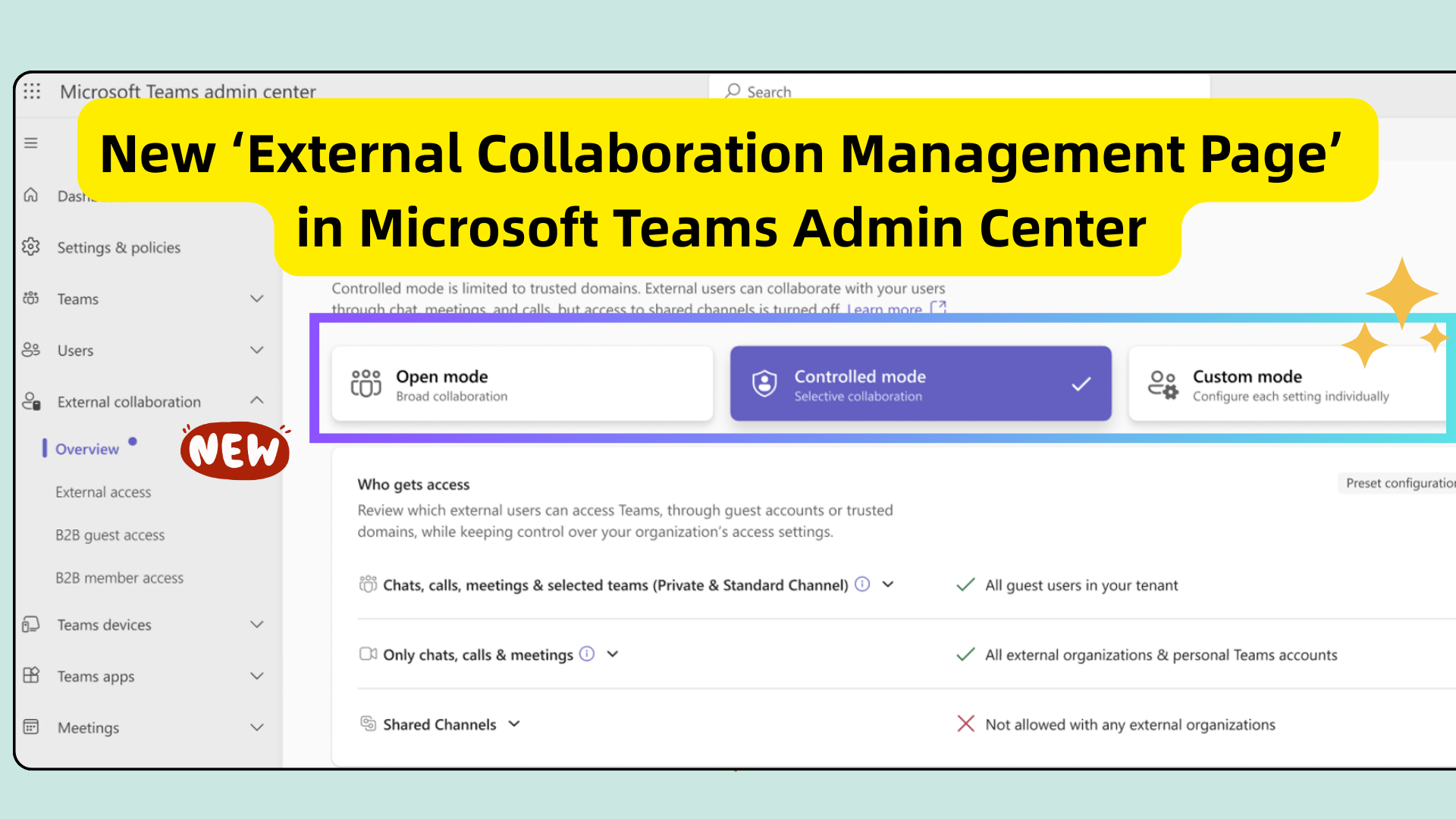1456x819 pixels.
Task: Expand the Teams devices section chevron
Action: (257, 624)
